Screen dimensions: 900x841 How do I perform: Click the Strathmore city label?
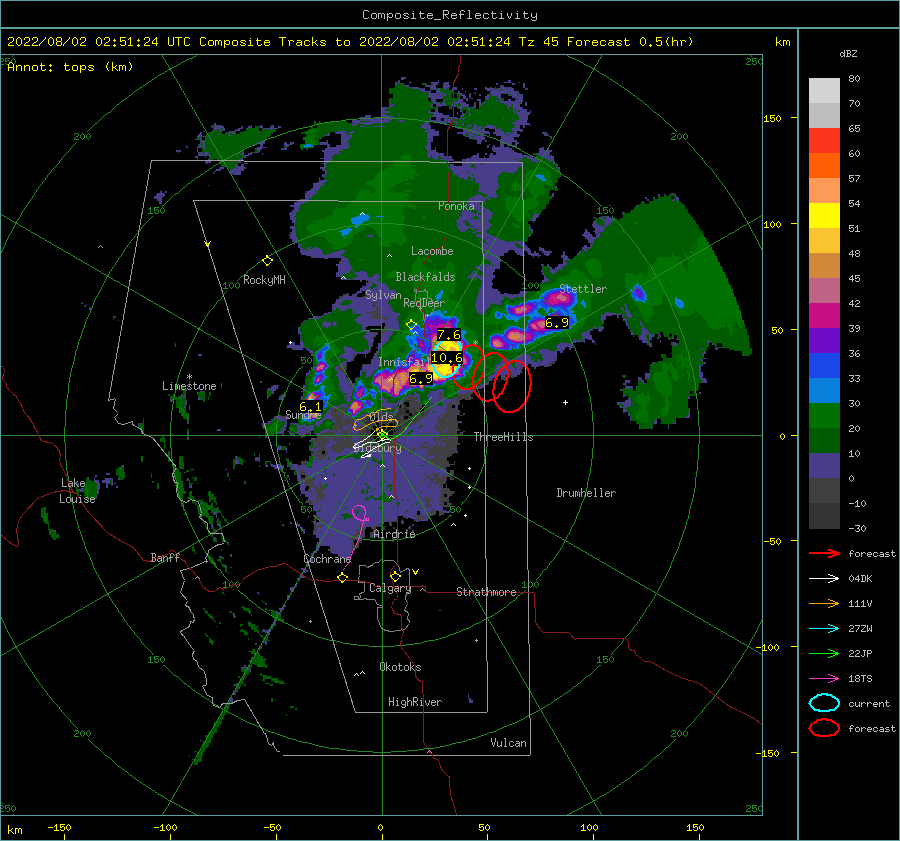coord(486,592)
